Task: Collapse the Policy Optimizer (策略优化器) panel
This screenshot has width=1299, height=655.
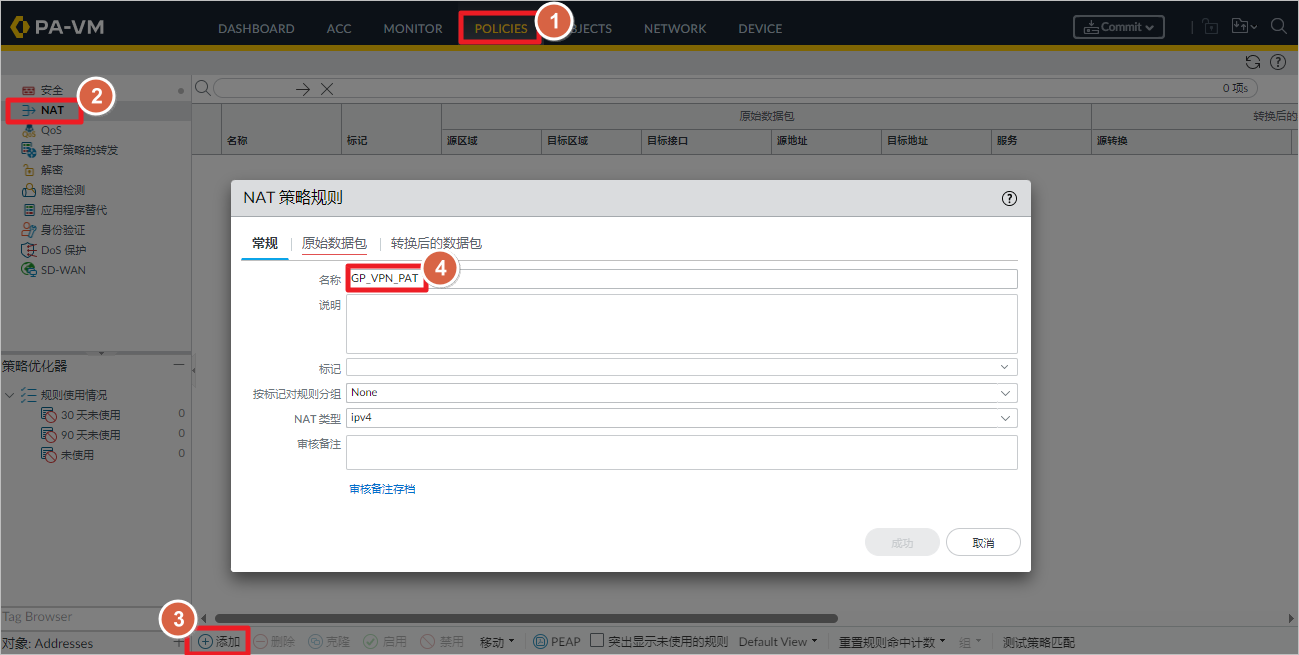Action: point(178,366)
